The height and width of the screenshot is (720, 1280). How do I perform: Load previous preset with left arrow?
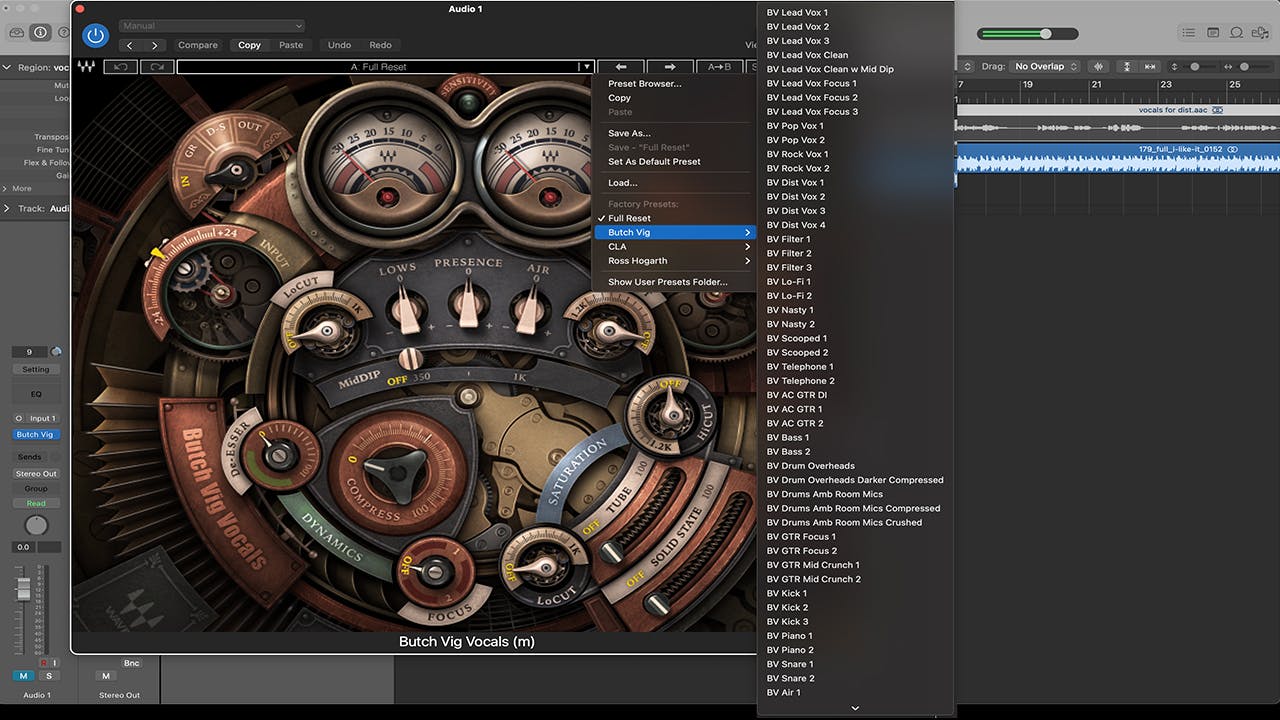point(621,67)
